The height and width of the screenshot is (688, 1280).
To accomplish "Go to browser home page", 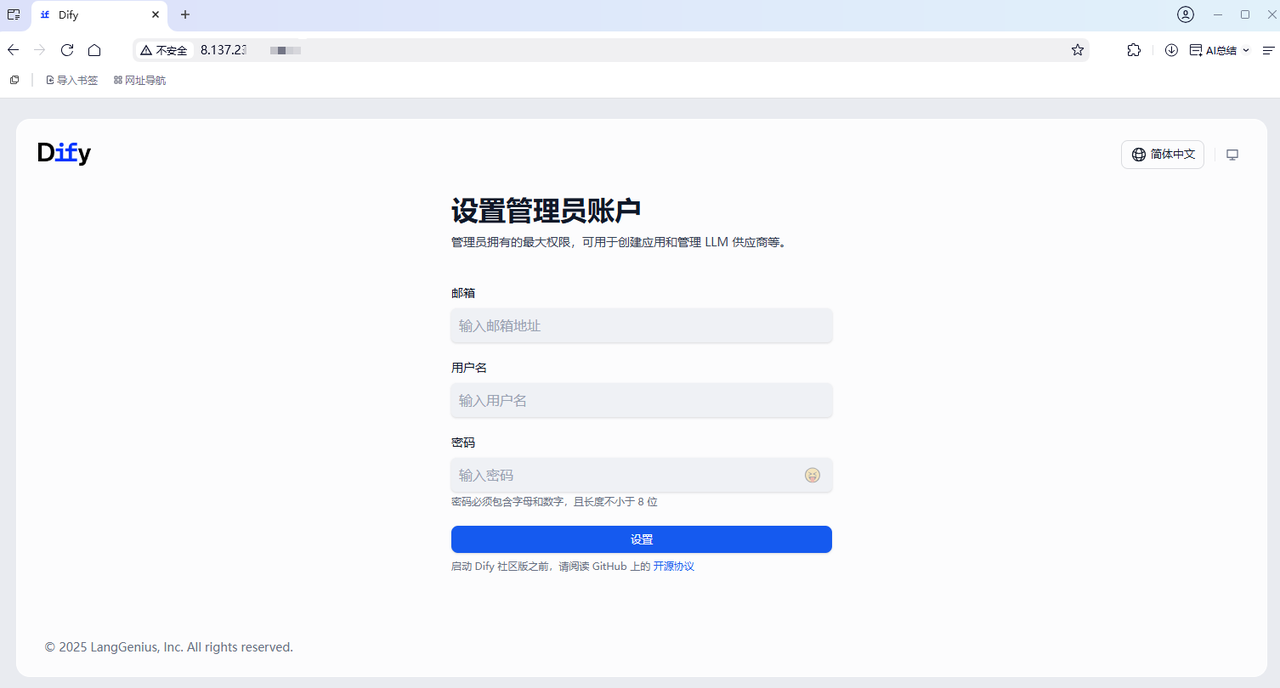I will click(94, 50).
